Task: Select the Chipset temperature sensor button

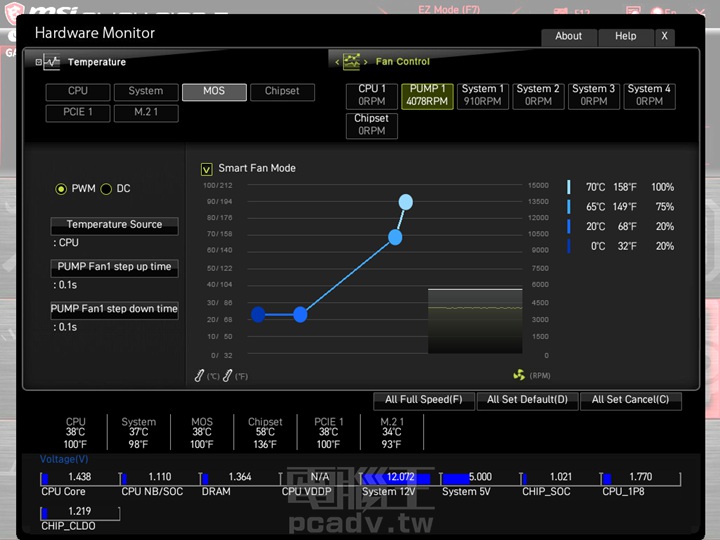Action: click(x=282, y=91)
